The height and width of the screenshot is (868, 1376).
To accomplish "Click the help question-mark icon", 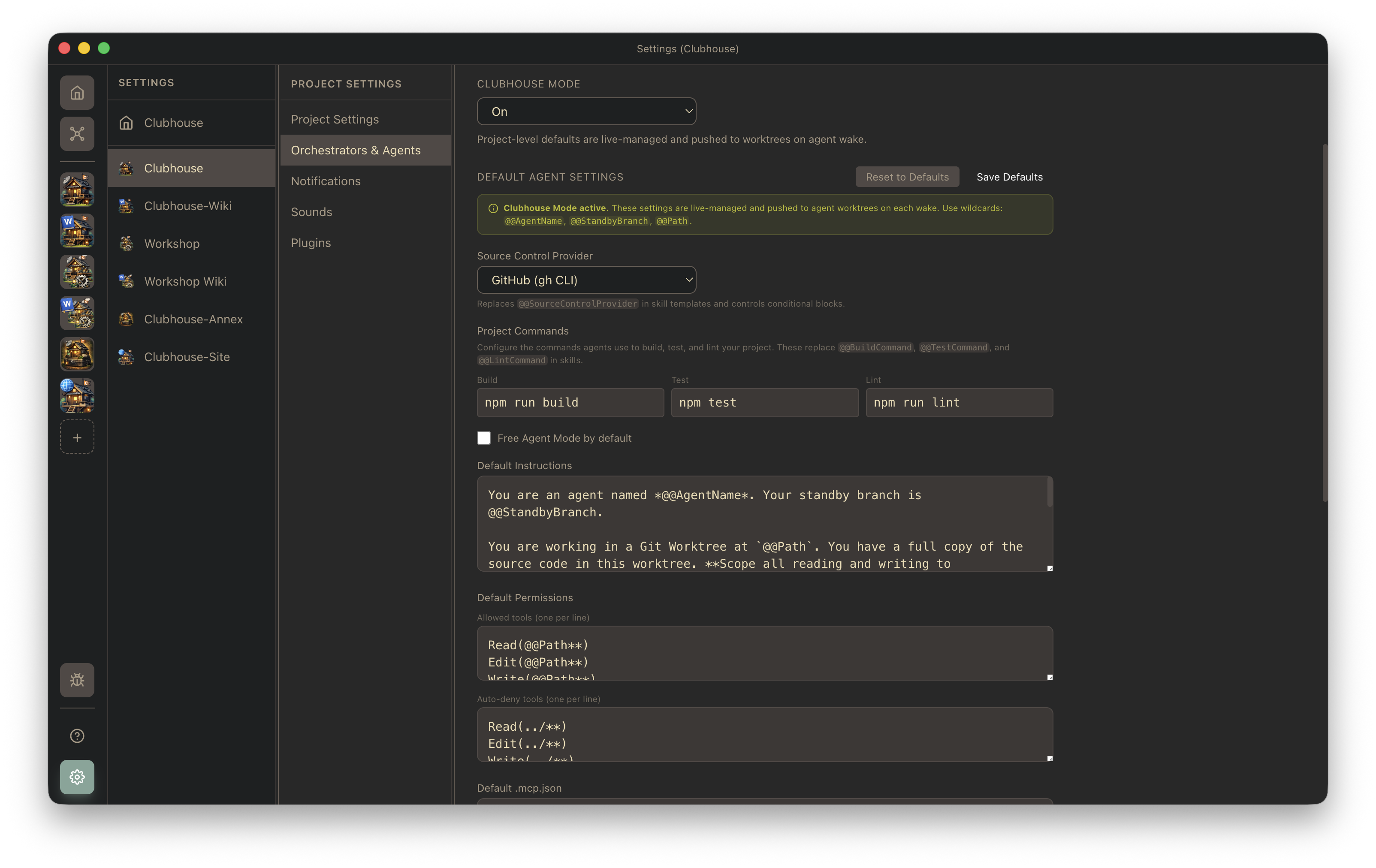I will pos(77,736).
